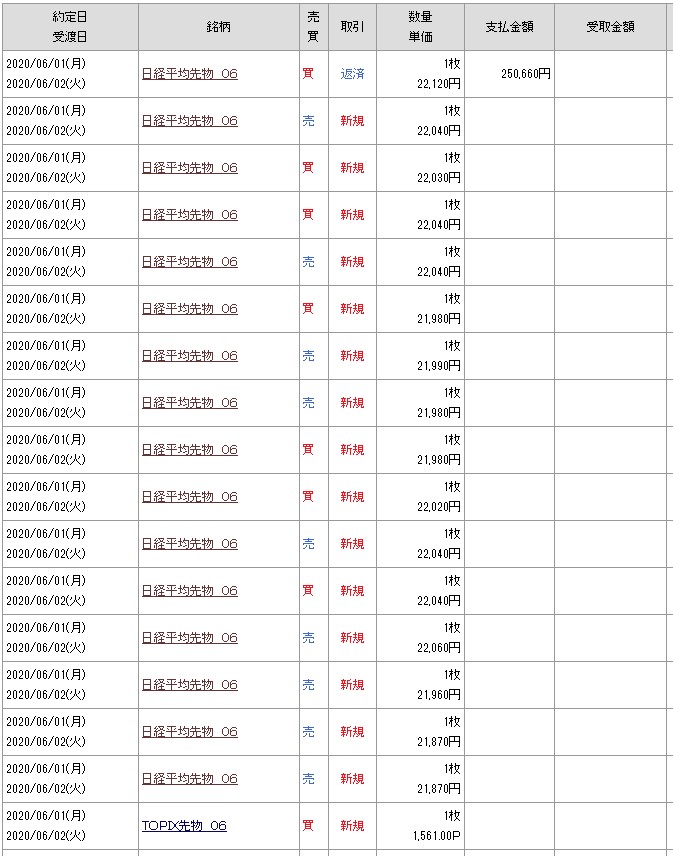Click 日経平均先物 06 link priced 21,990円

190,356
